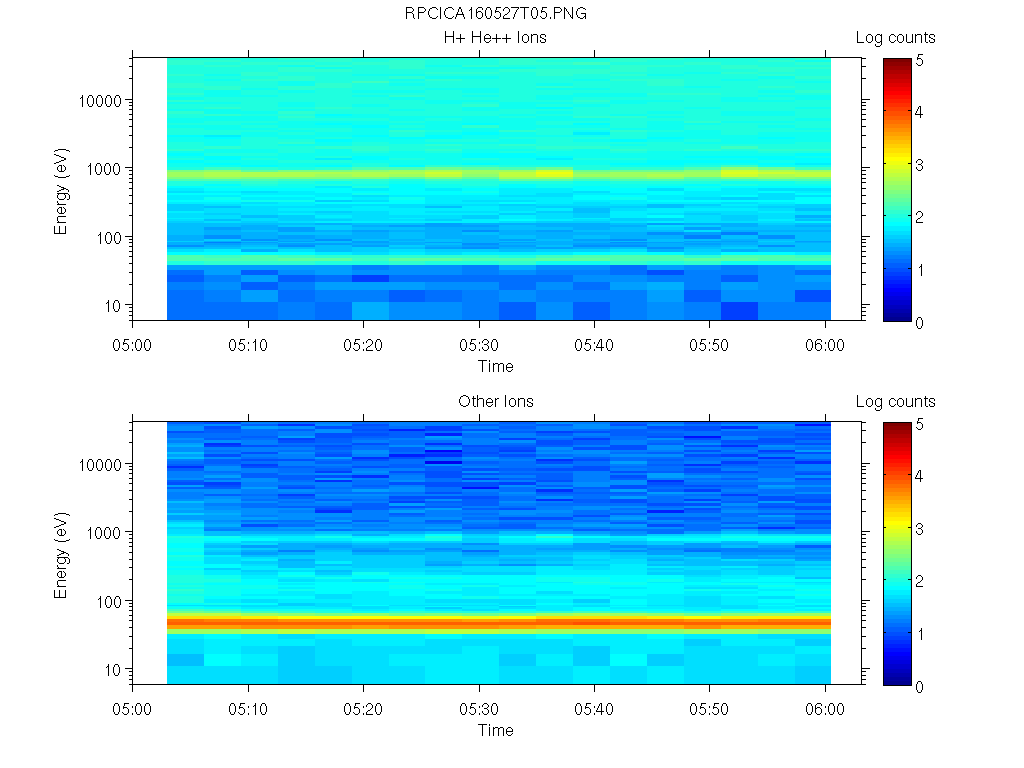Viewport: 1024px width, 768px height.
Task: Click the 'Energy (eV)' label of top plot
Action: [61, 191]
